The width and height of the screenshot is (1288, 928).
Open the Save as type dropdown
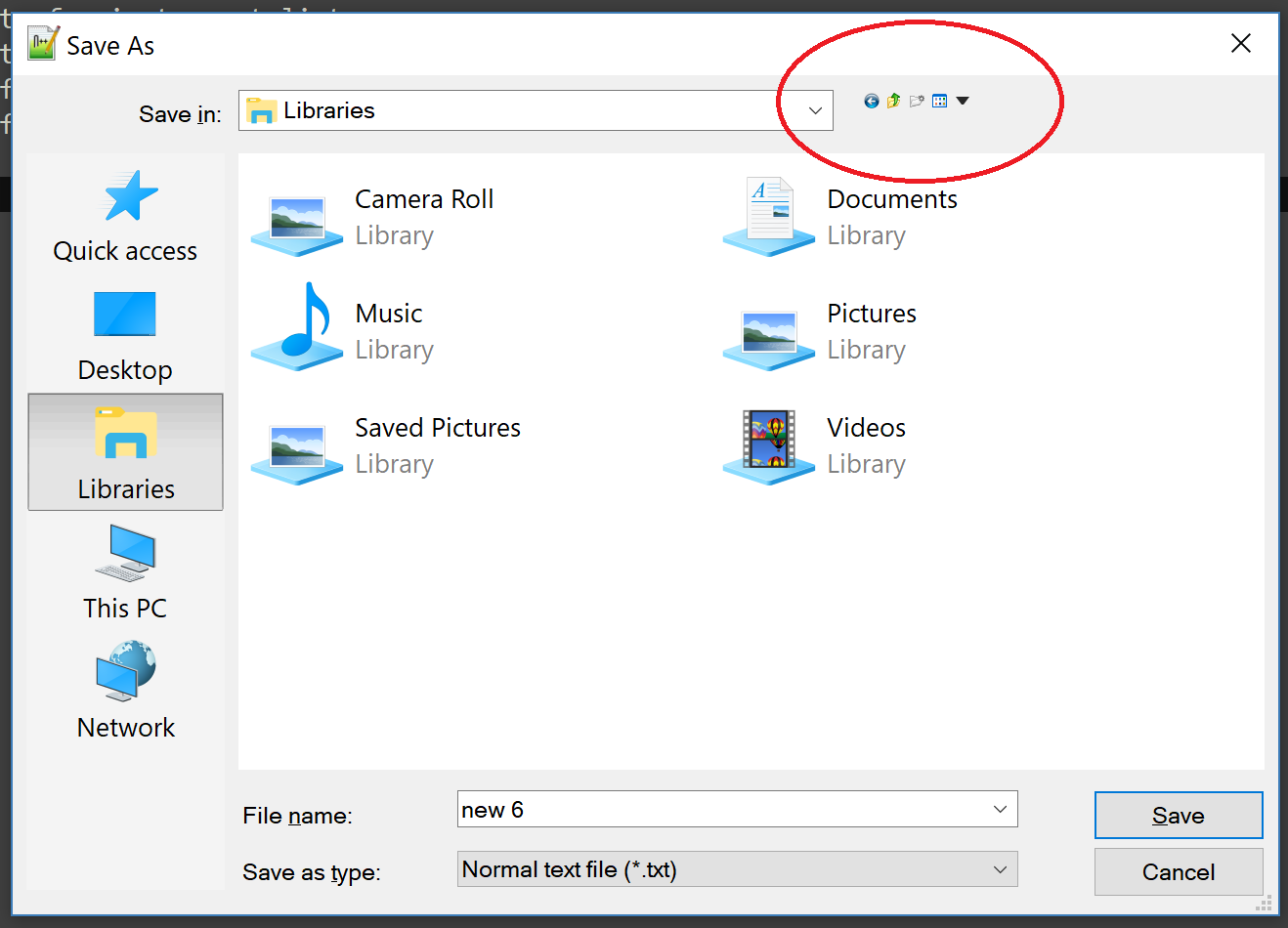999,869
